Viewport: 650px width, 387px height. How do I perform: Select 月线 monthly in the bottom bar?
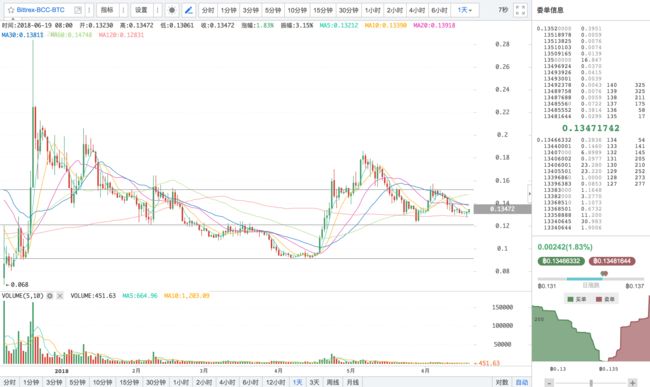pos(353,382)
